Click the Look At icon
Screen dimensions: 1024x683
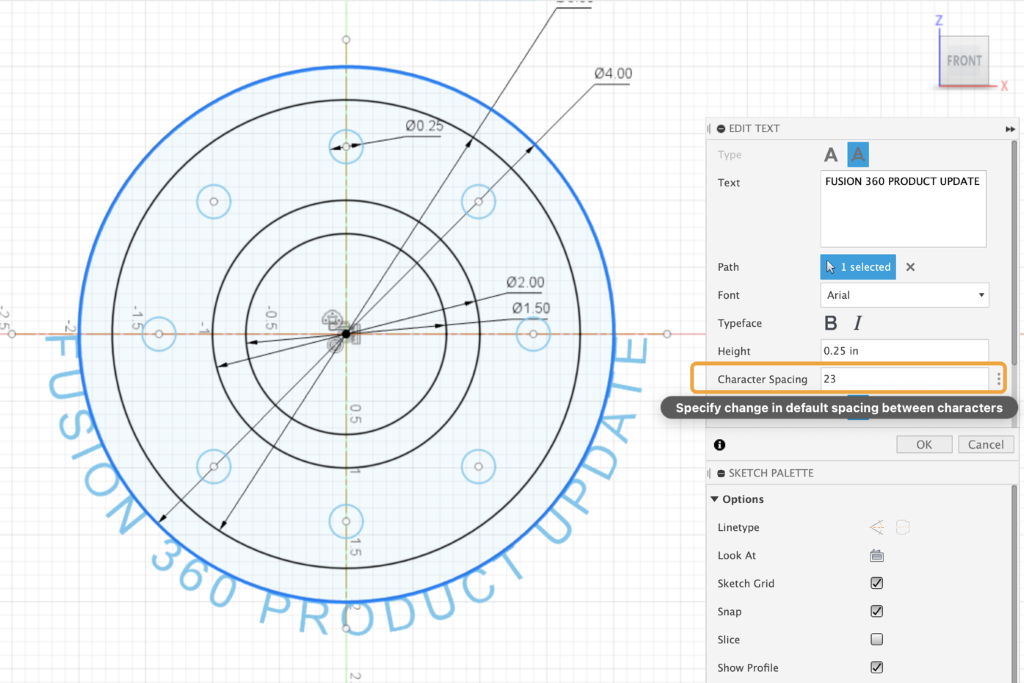(x=877, y=556)
